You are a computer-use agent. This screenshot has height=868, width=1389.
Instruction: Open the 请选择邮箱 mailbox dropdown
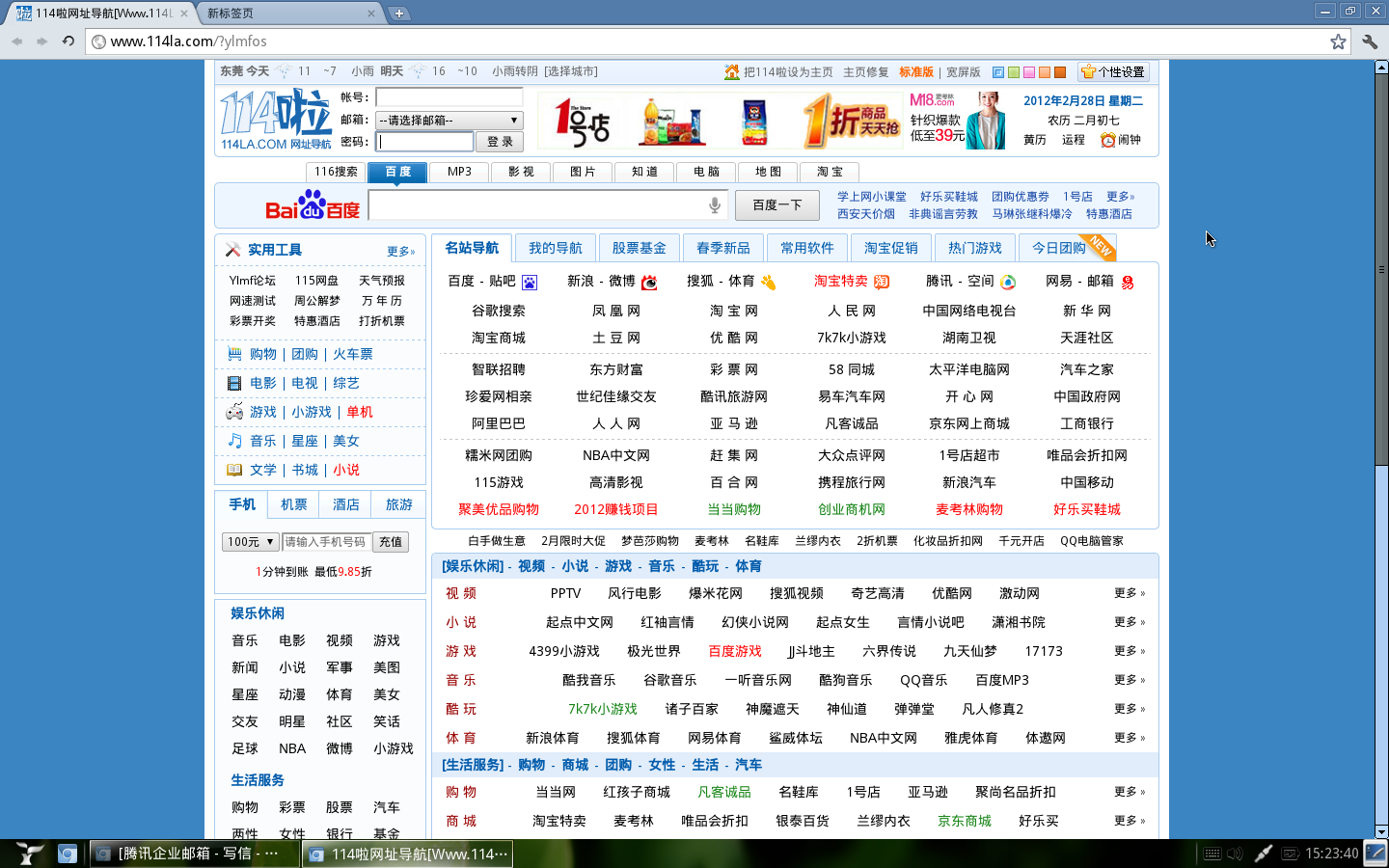[x=449, y=120]
